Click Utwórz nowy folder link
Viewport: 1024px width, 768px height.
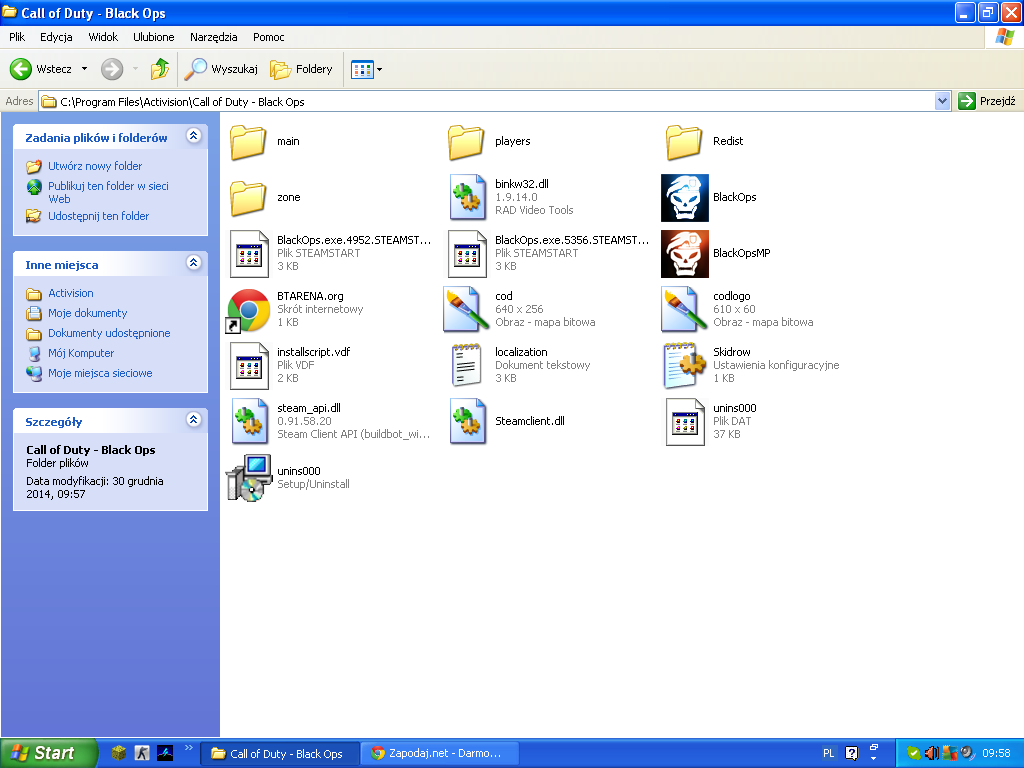click(x=95, y=166)
